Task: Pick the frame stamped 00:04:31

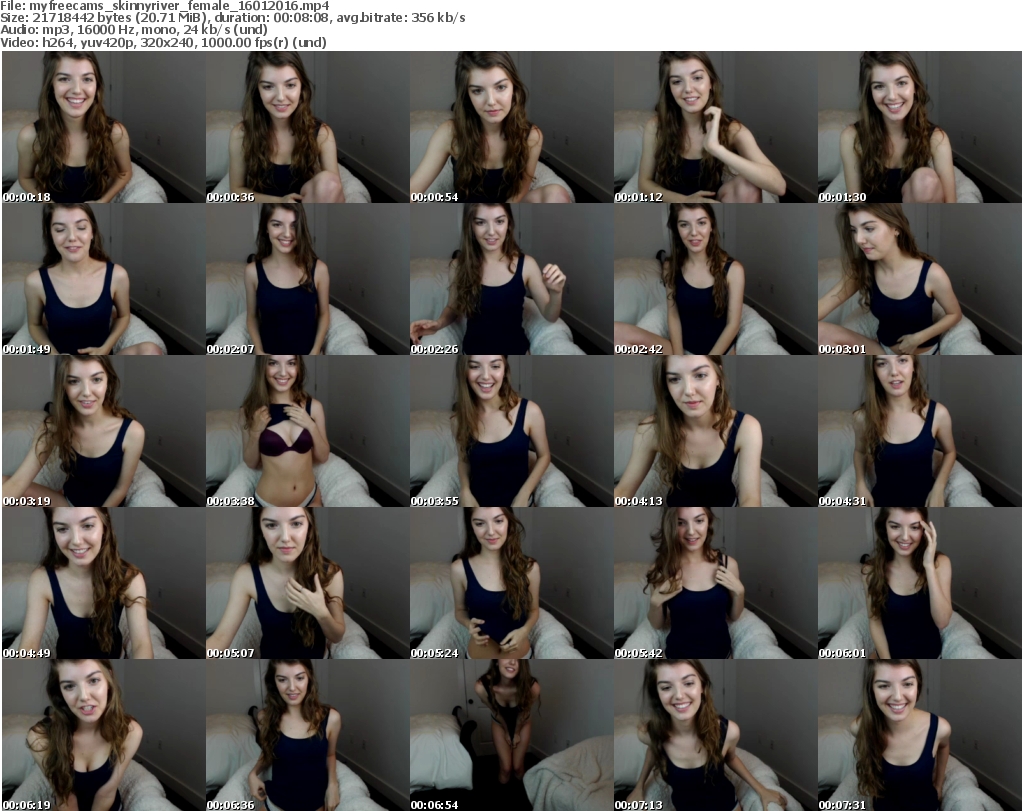Action: coord(920,432)
